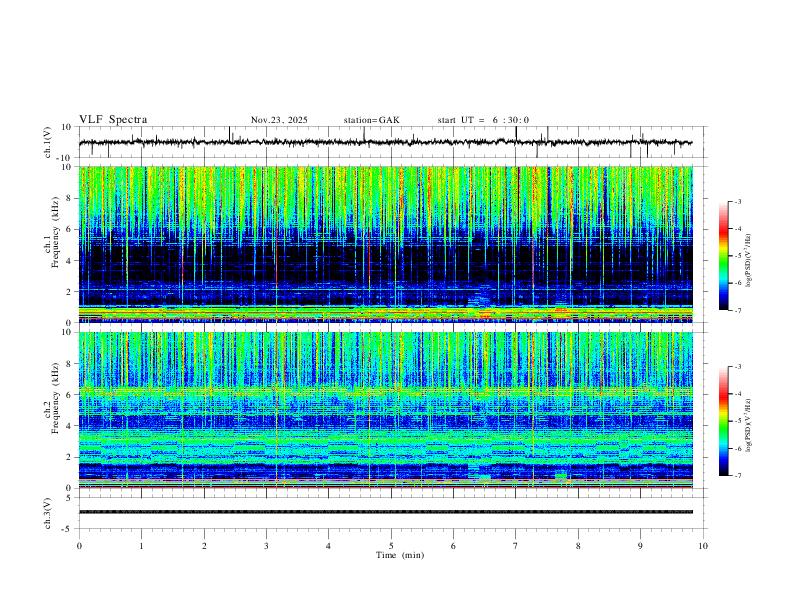This screenshot has width=792, height=612.
Task: Click the ch.3 voltage trace line
Action: pos(385,512)
